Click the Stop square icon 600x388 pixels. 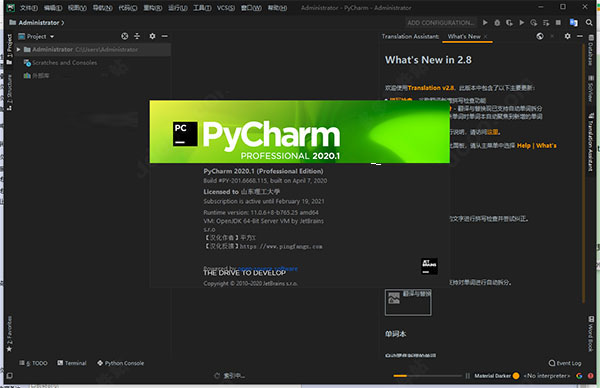(558, 23)
